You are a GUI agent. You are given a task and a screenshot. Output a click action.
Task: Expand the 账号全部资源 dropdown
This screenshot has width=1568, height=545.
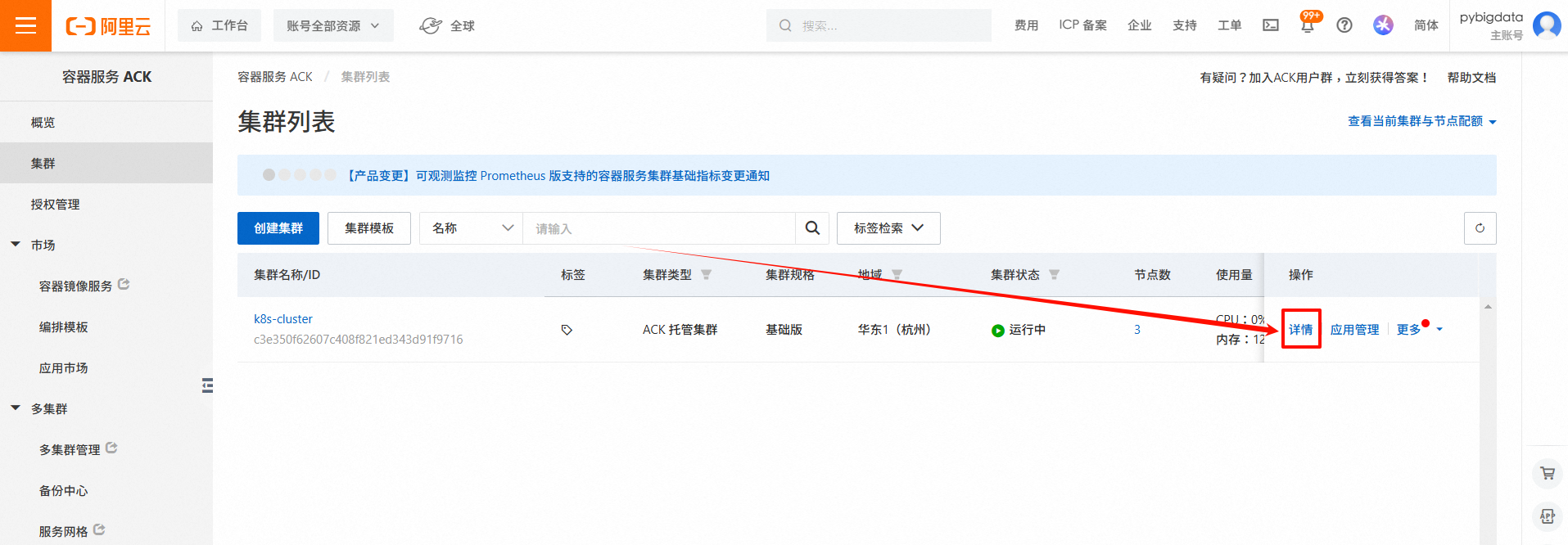[x=333, y=25]
